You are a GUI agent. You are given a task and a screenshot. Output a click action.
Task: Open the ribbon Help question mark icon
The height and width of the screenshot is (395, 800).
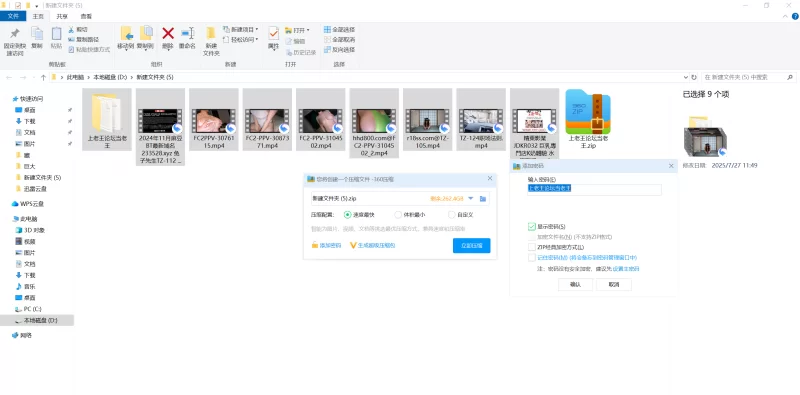(795, 16)
